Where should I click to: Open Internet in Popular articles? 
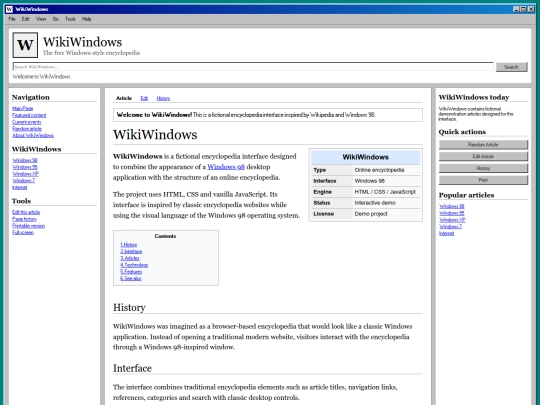click(447, 233)
